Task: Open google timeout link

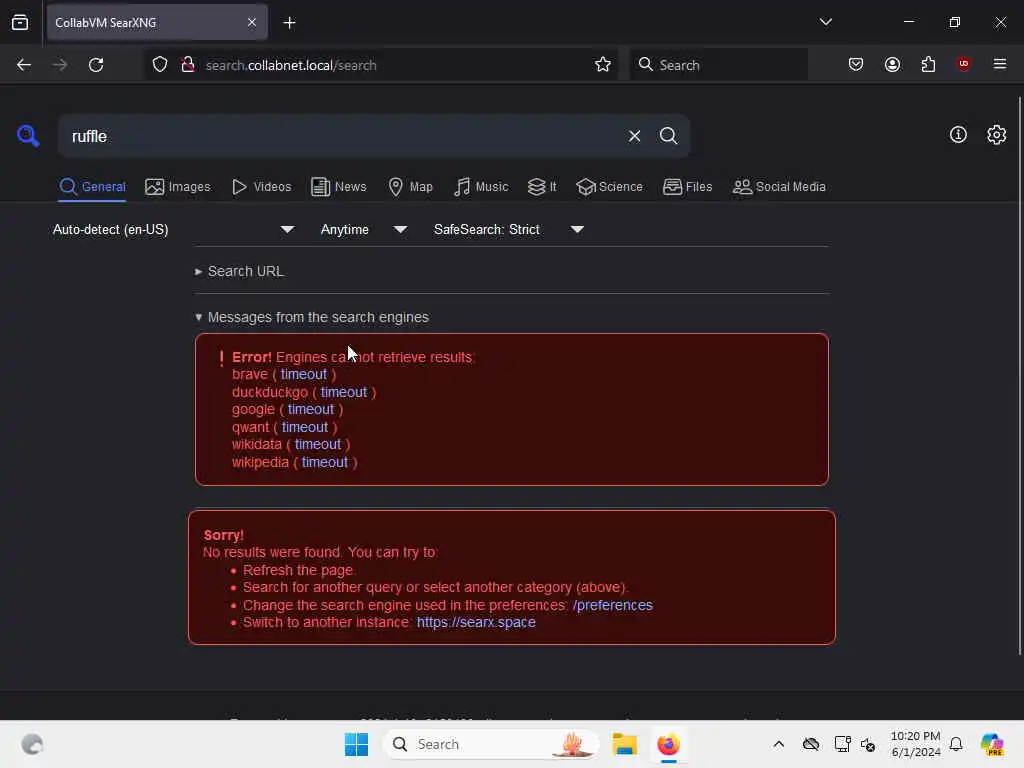Action: (311, 409)
